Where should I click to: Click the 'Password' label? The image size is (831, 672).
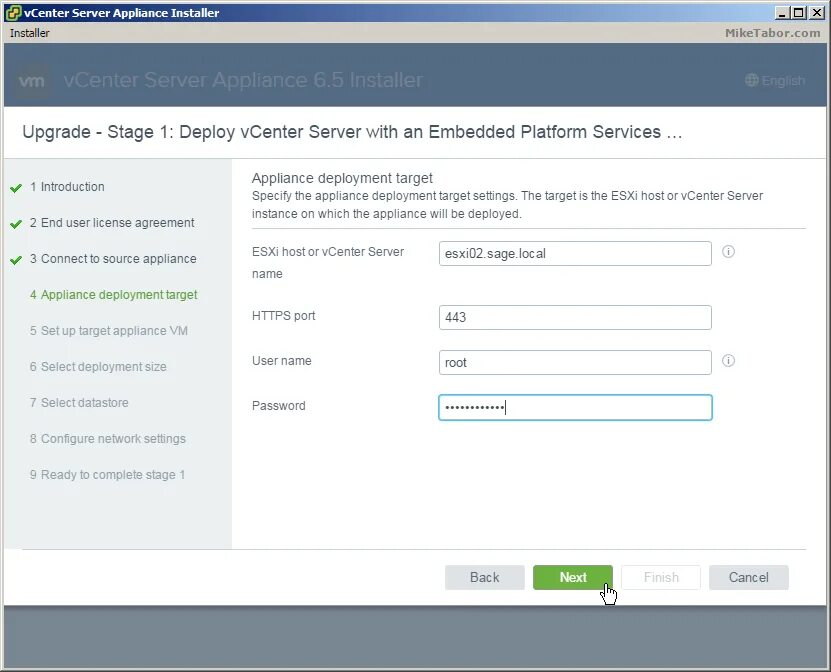pyautogui.click(x=278, y=406)
